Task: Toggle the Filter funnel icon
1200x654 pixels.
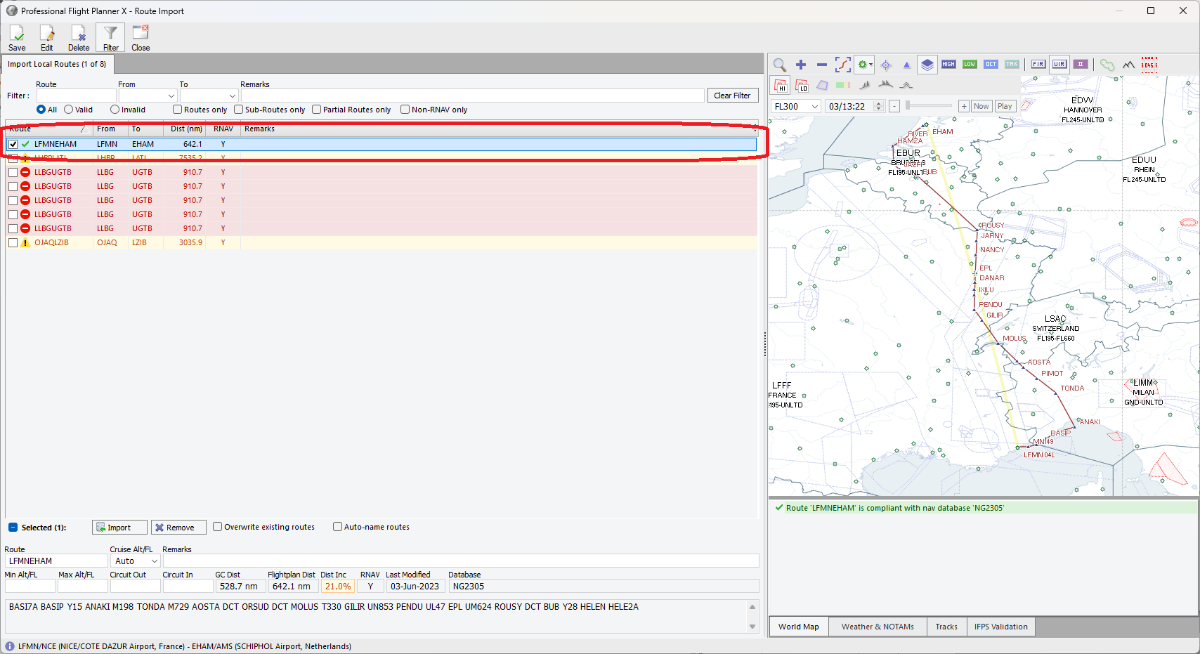Action: [x=110, y=37]
